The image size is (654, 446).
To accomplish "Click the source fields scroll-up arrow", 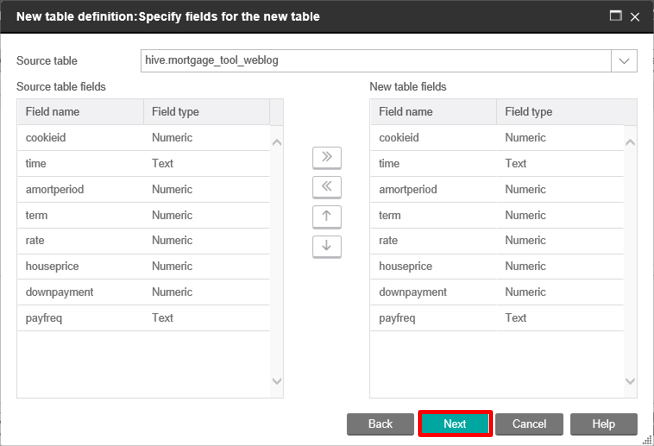I will coord(277,142).
